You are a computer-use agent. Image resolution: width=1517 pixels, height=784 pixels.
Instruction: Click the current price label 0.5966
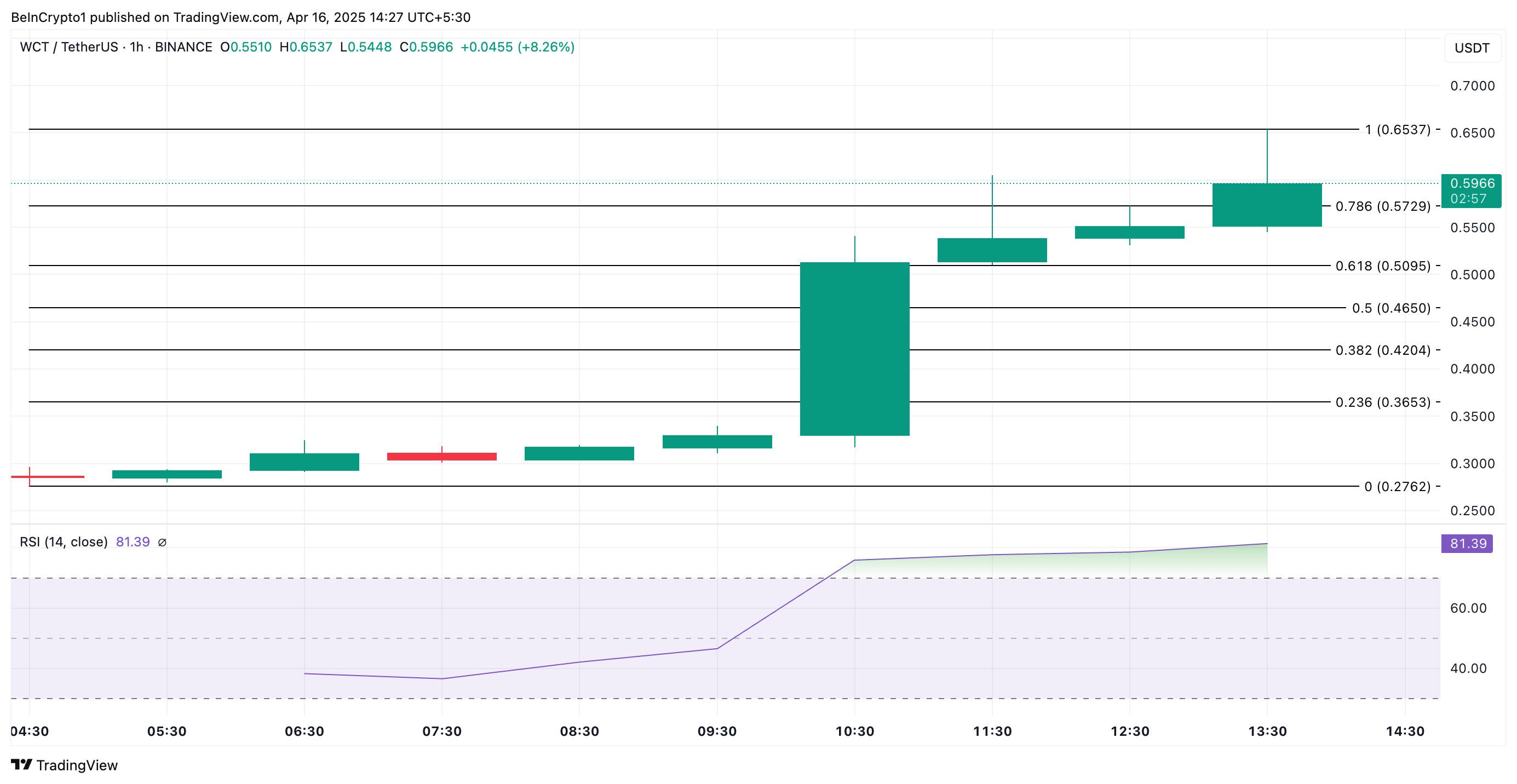1472,183
